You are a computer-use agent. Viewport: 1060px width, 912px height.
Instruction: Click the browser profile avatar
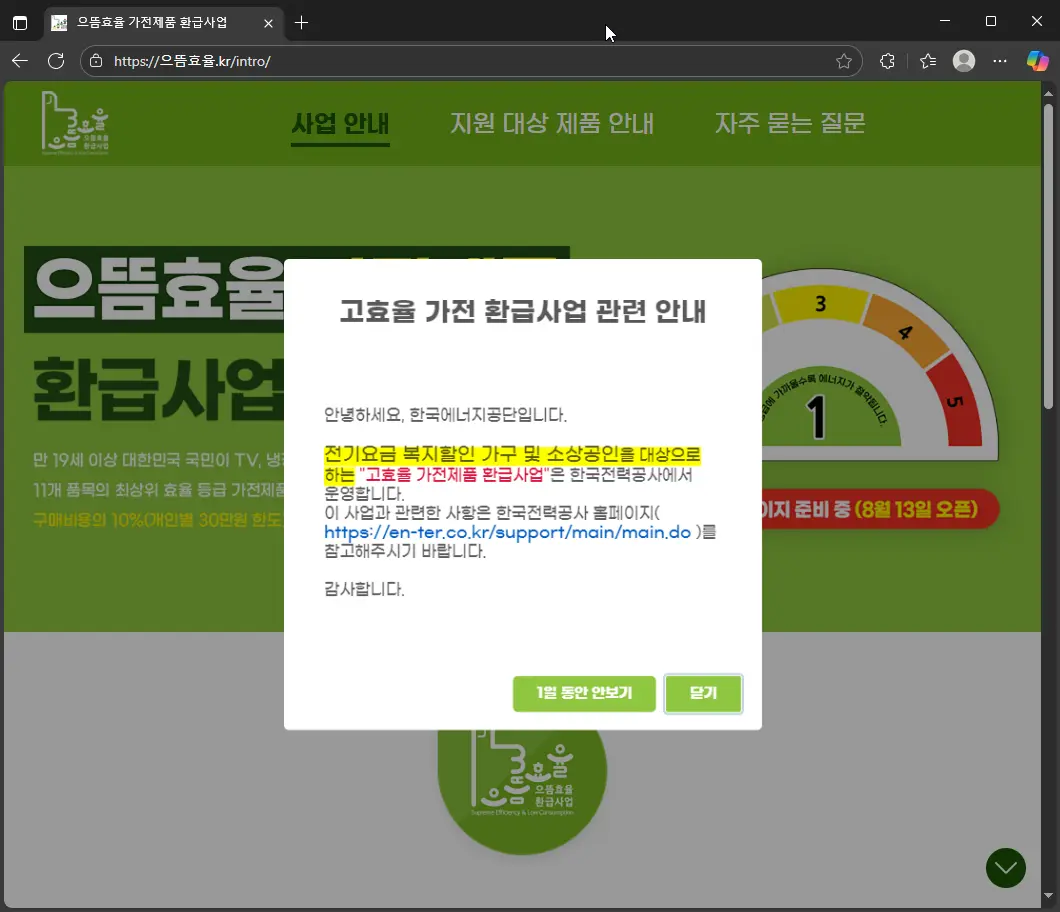click(x=963, y=61)
